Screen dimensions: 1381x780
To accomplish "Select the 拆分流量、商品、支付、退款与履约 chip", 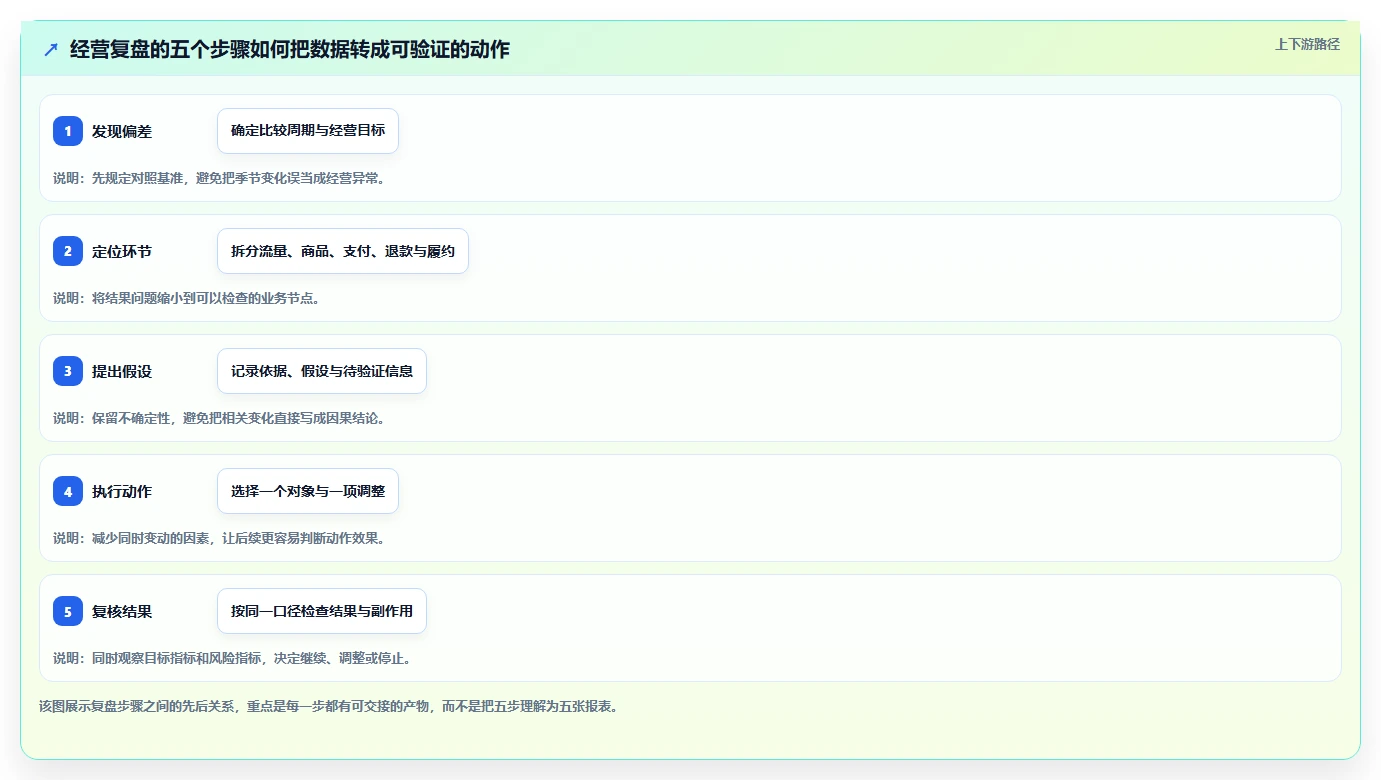I will click(x=343, y=251).
